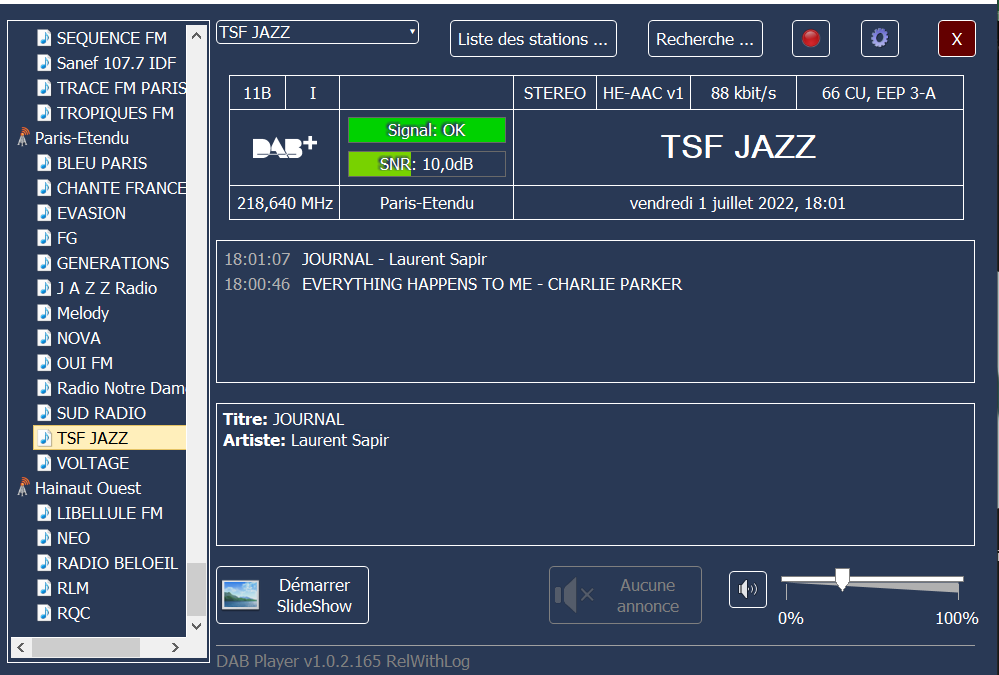Click the music note icon for CHANTE FRANCE
Screen dimensions: 999x675
(x=44, y=187)
